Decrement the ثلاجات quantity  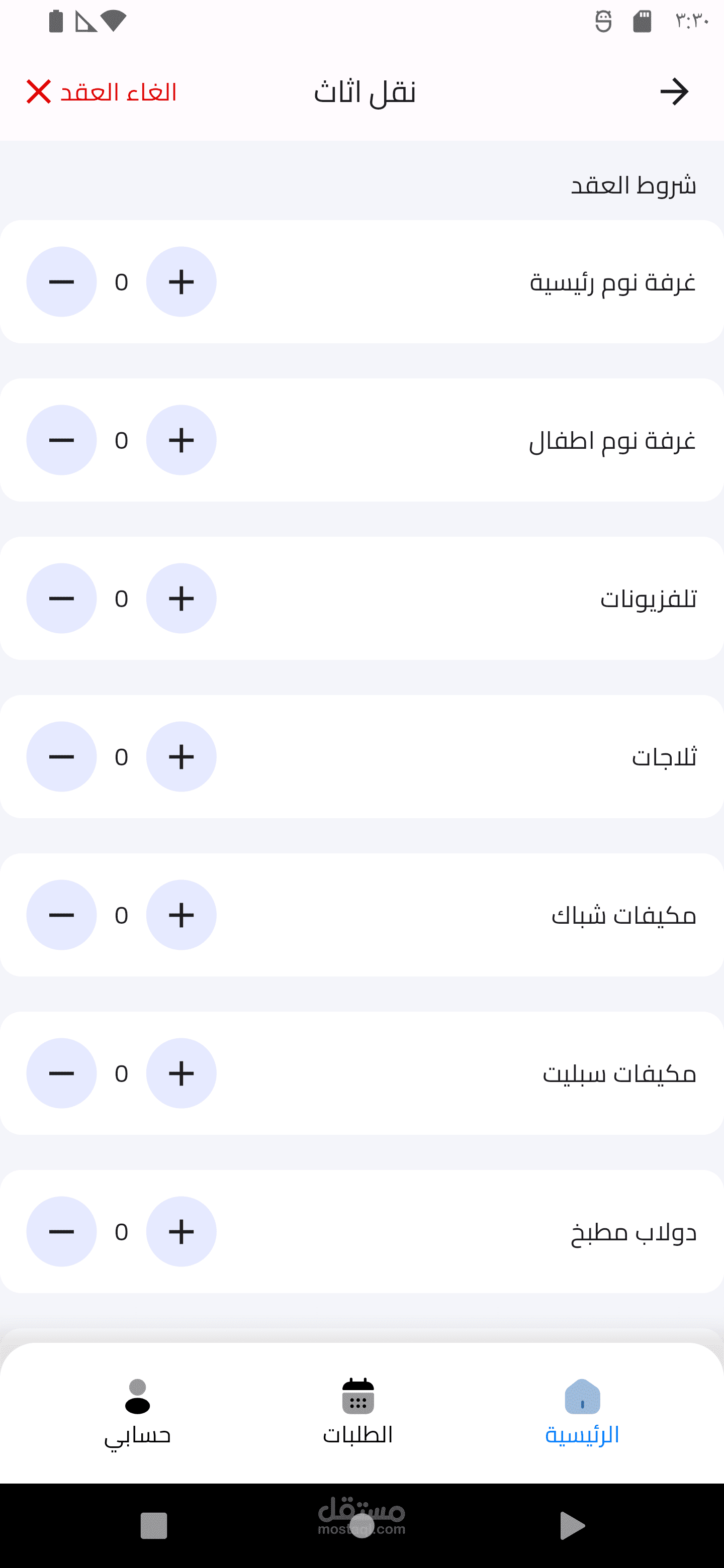point(61,756)
